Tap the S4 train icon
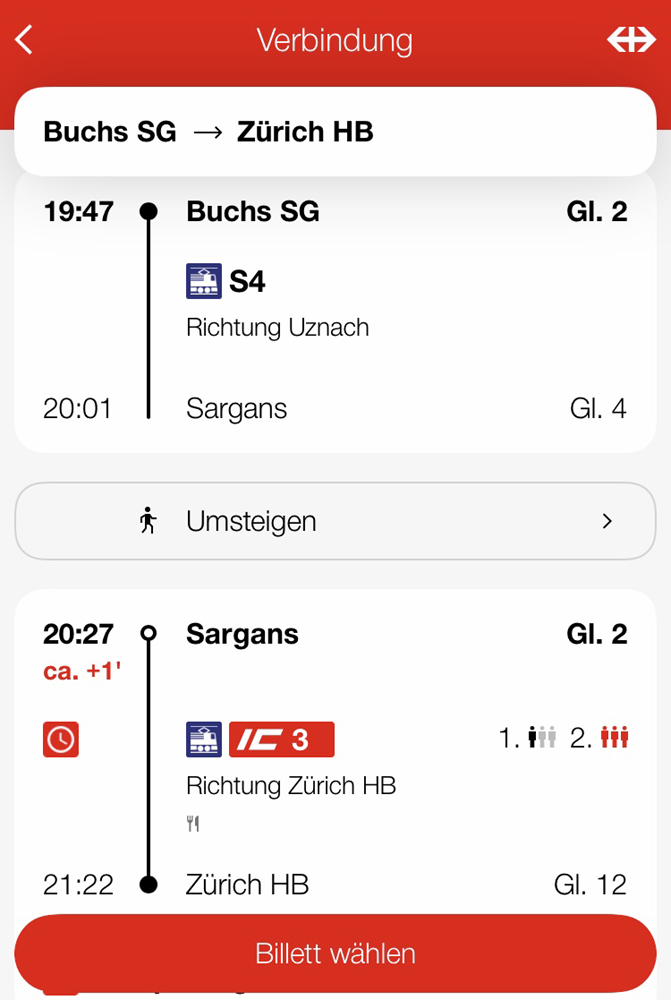This screenshot has height=1000, width=671. (x=204, y=281)
